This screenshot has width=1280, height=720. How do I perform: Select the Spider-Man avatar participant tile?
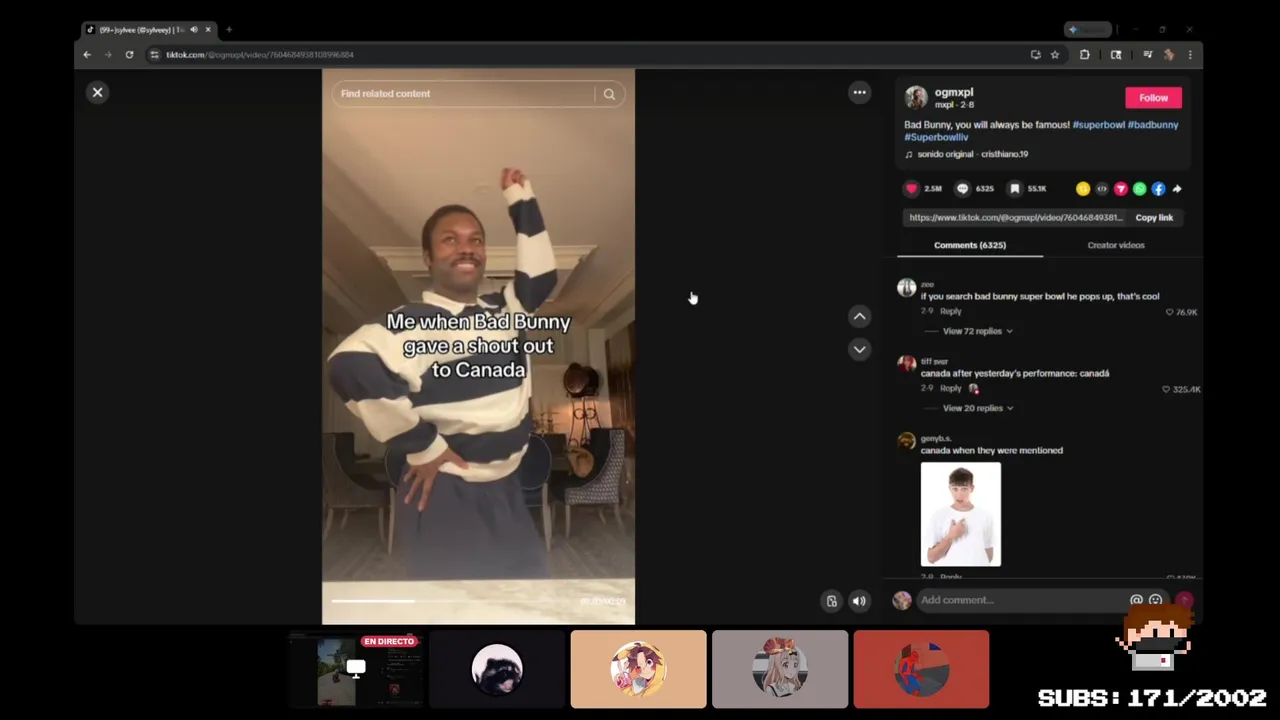coord(921,669)
